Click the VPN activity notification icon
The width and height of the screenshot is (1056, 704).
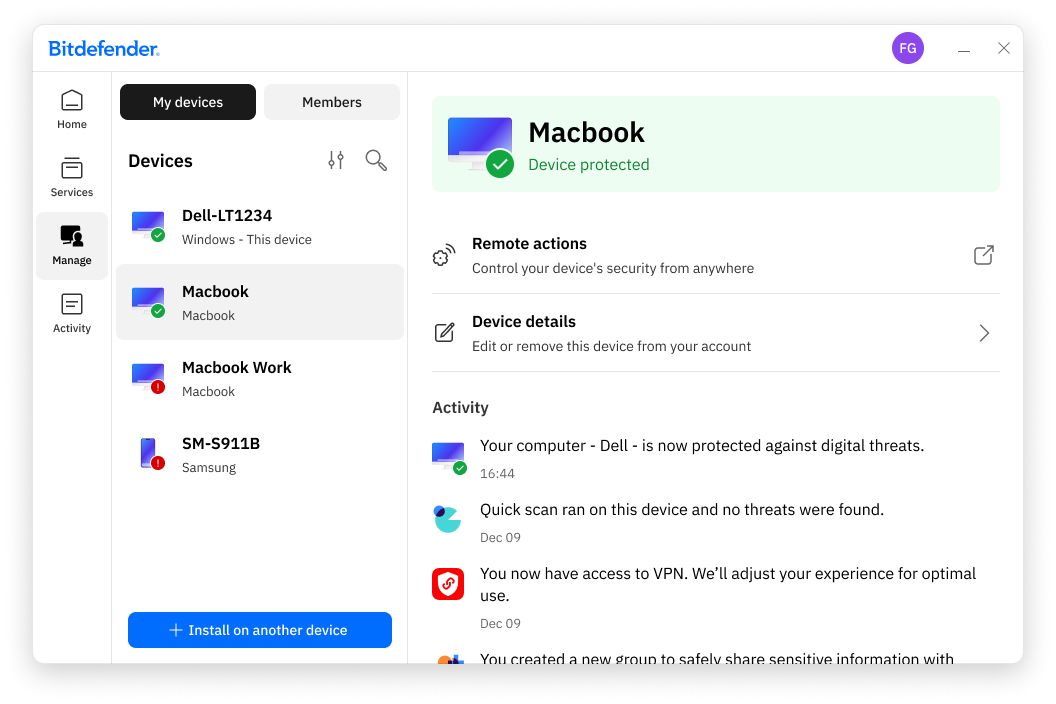(447, 583)
